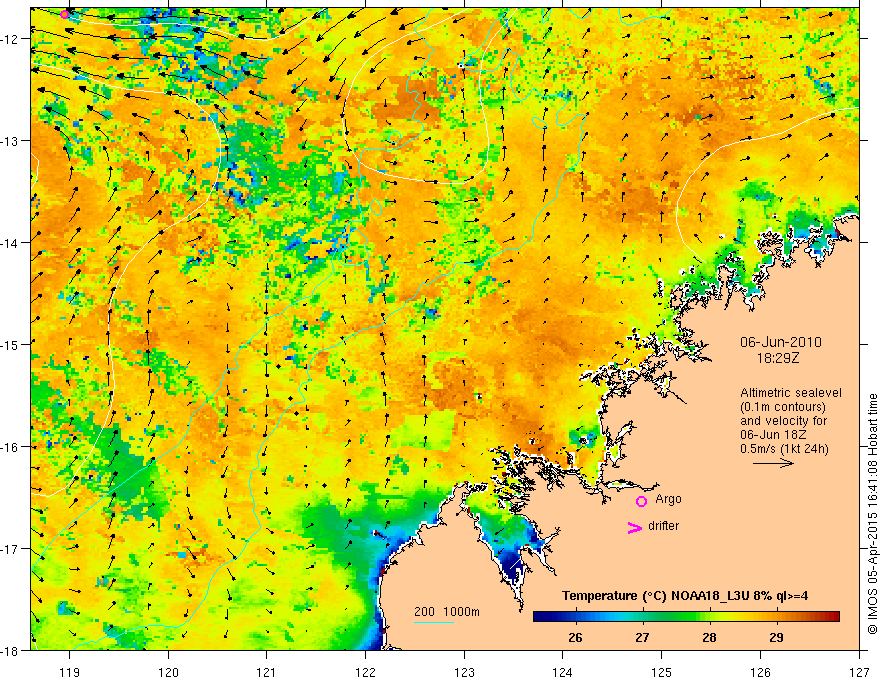
Task: Click the latitude label -13
Action: (x=10, y=141)
